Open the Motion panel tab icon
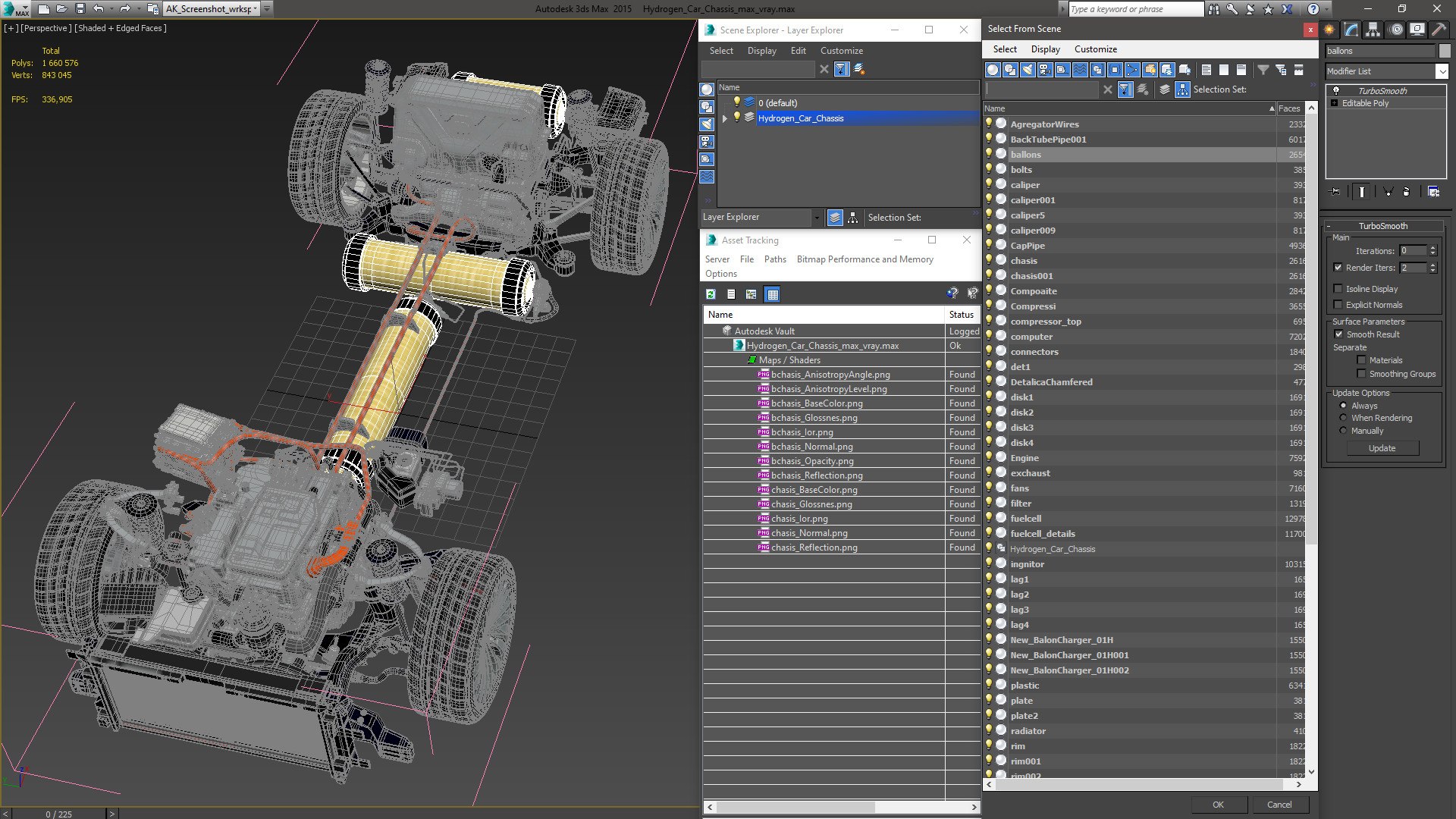Screen dimensions: 1456x819 point(1395,30)
